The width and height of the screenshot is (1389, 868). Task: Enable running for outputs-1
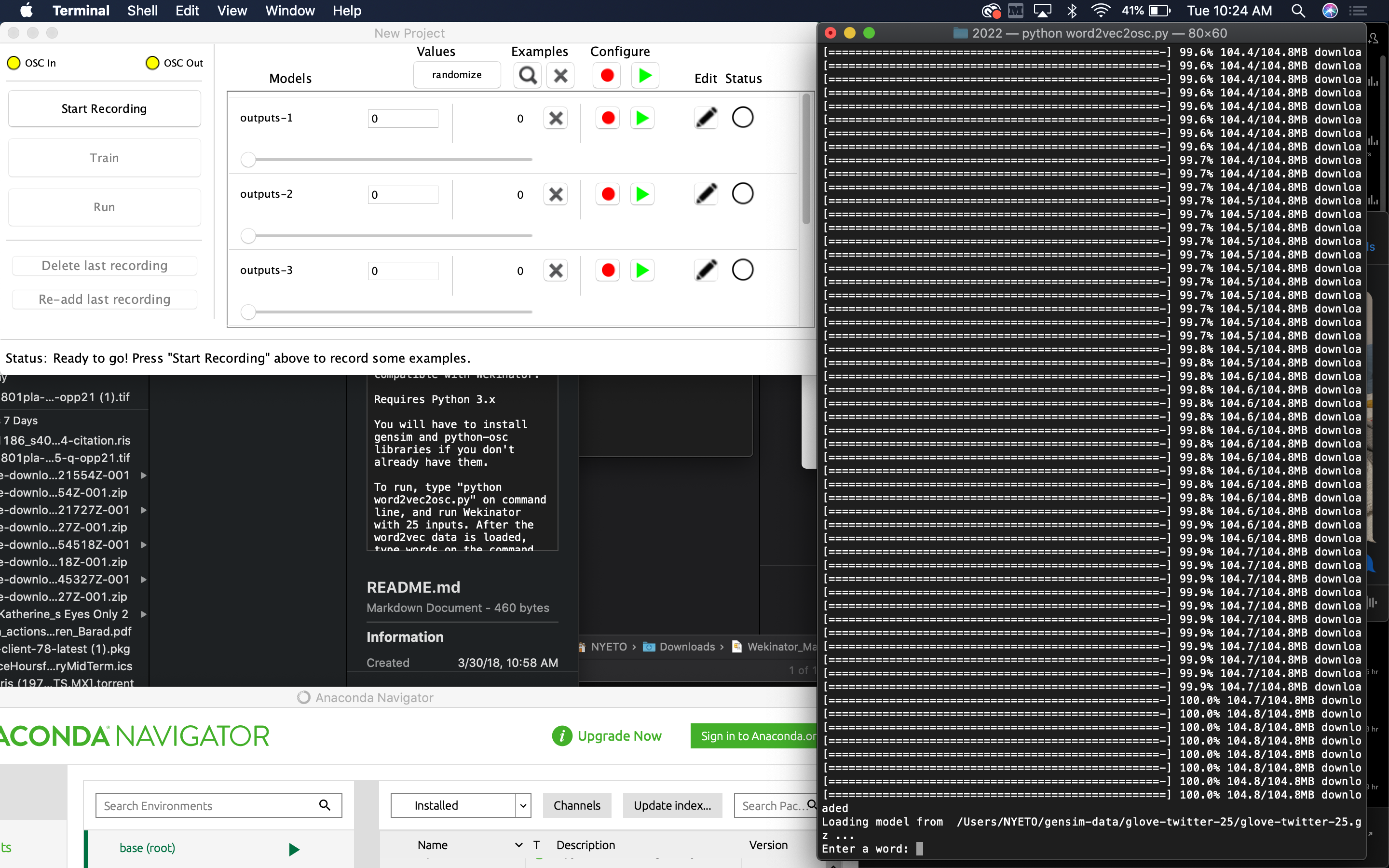coord(642,118)
